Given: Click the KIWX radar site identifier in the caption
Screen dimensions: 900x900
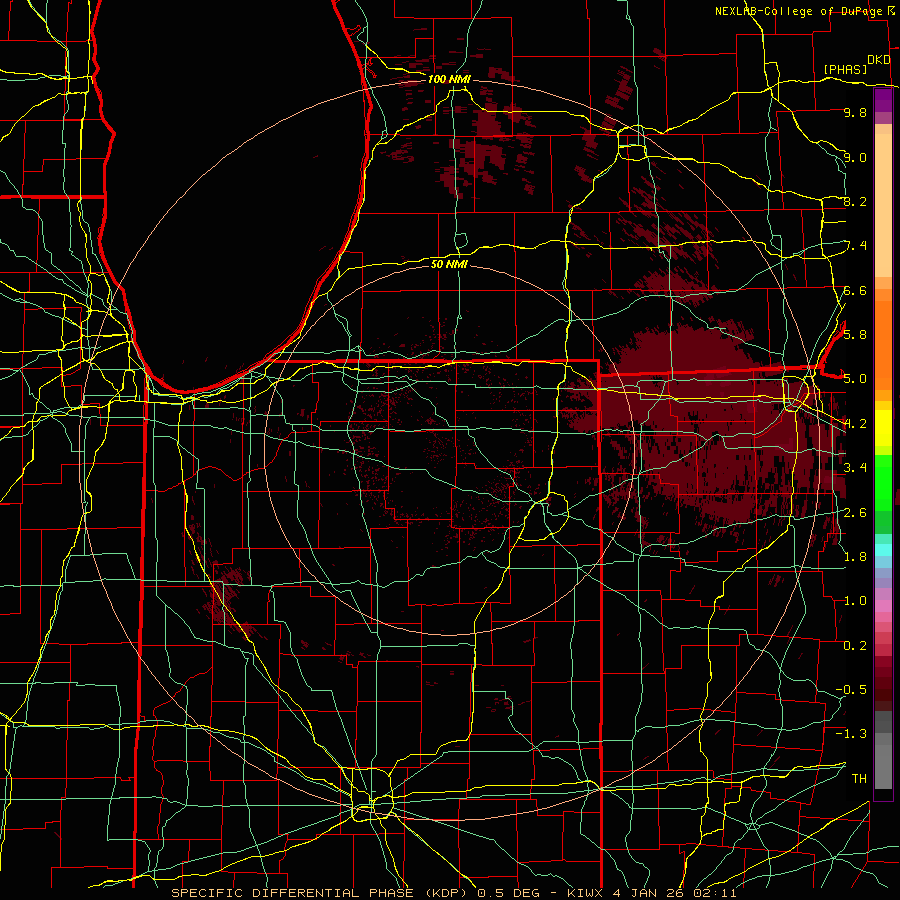Looking at the screenshot, I should point(585,893).
